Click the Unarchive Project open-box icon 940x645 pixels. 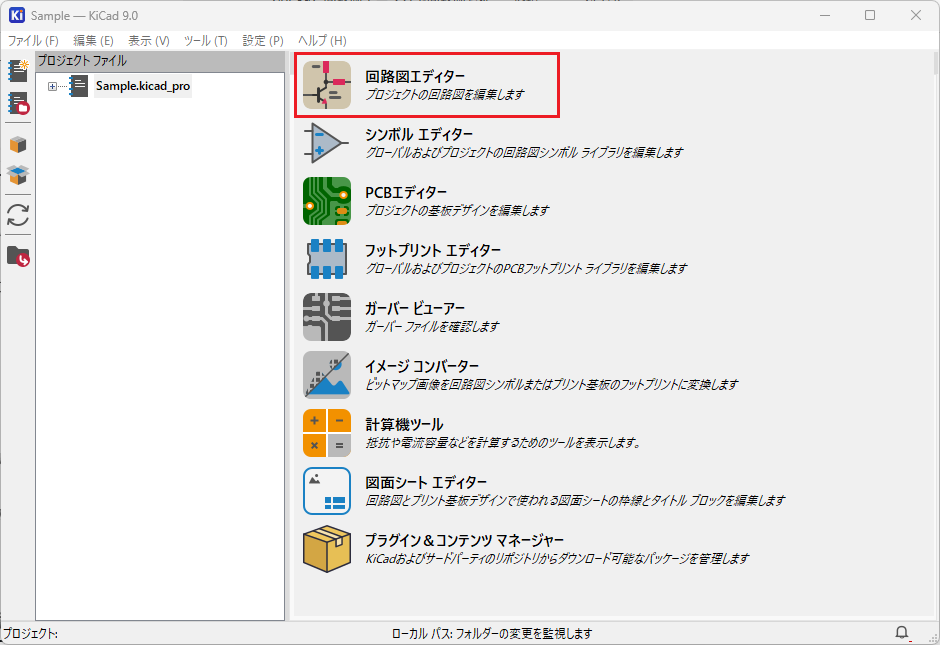[18, 175]
